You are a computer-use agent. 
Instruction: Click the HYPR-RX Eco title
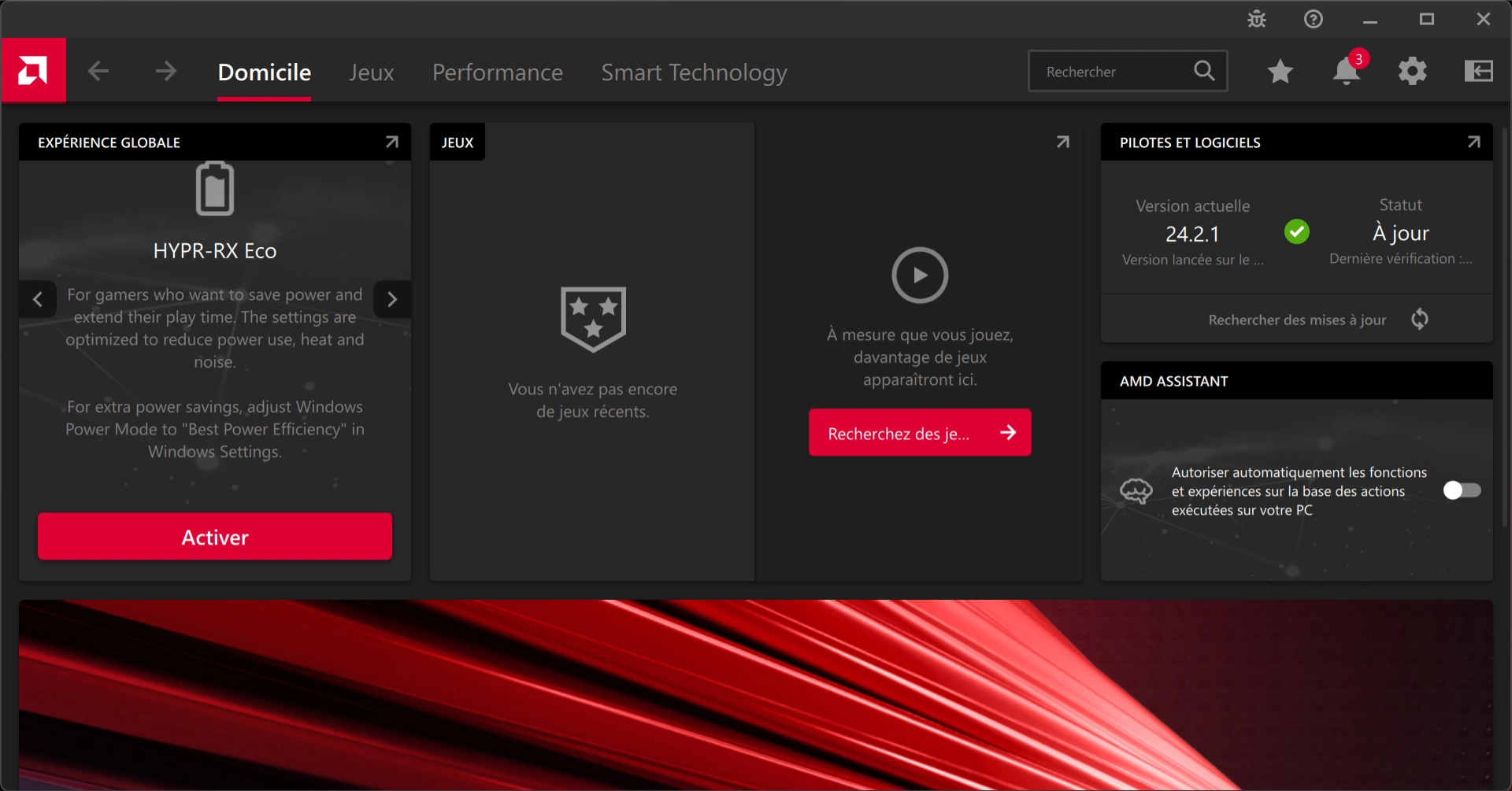pos(215,251)
